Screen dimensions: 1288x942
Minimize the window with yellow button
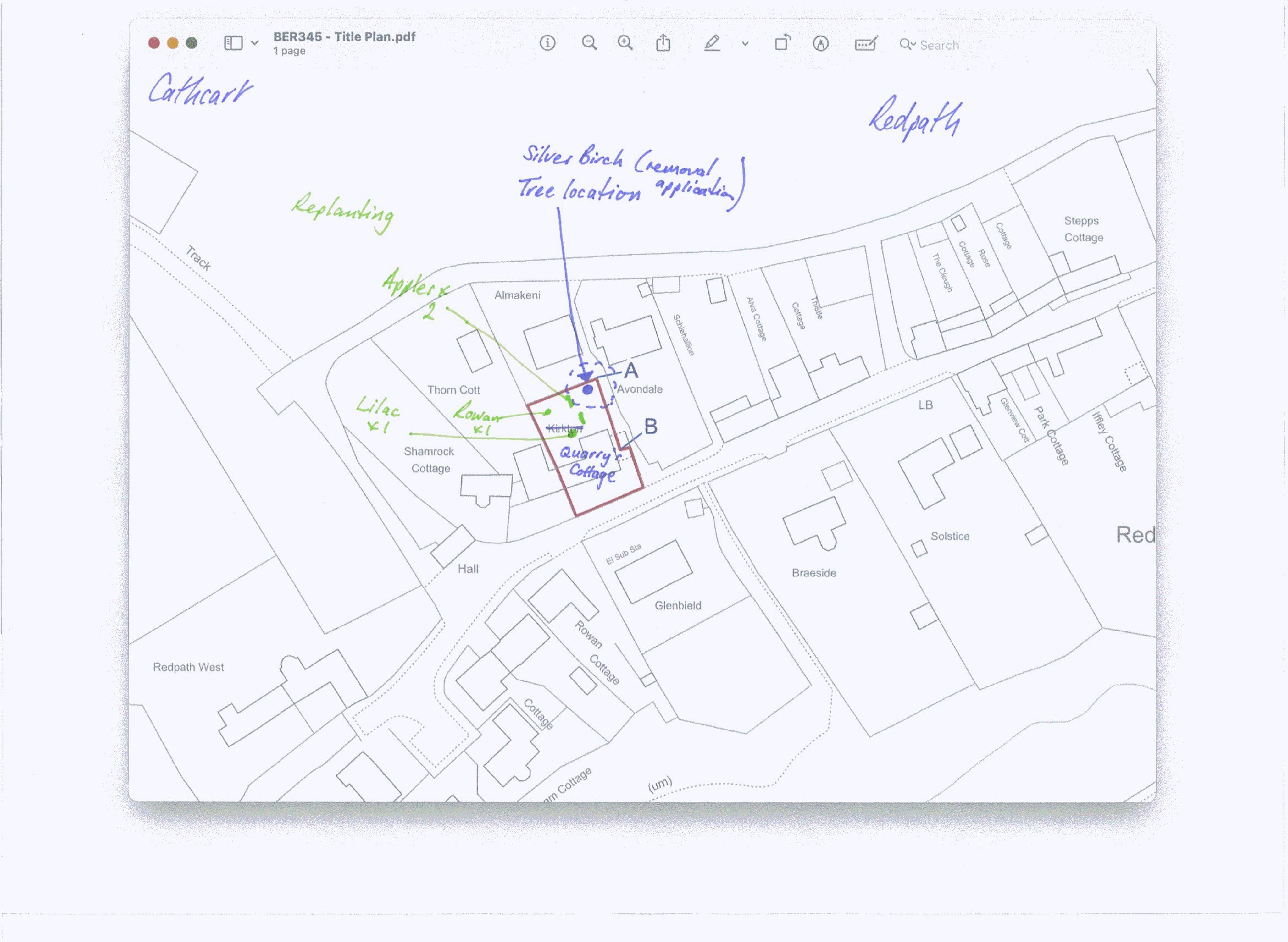pyautogui.click(x=173, y=43)
